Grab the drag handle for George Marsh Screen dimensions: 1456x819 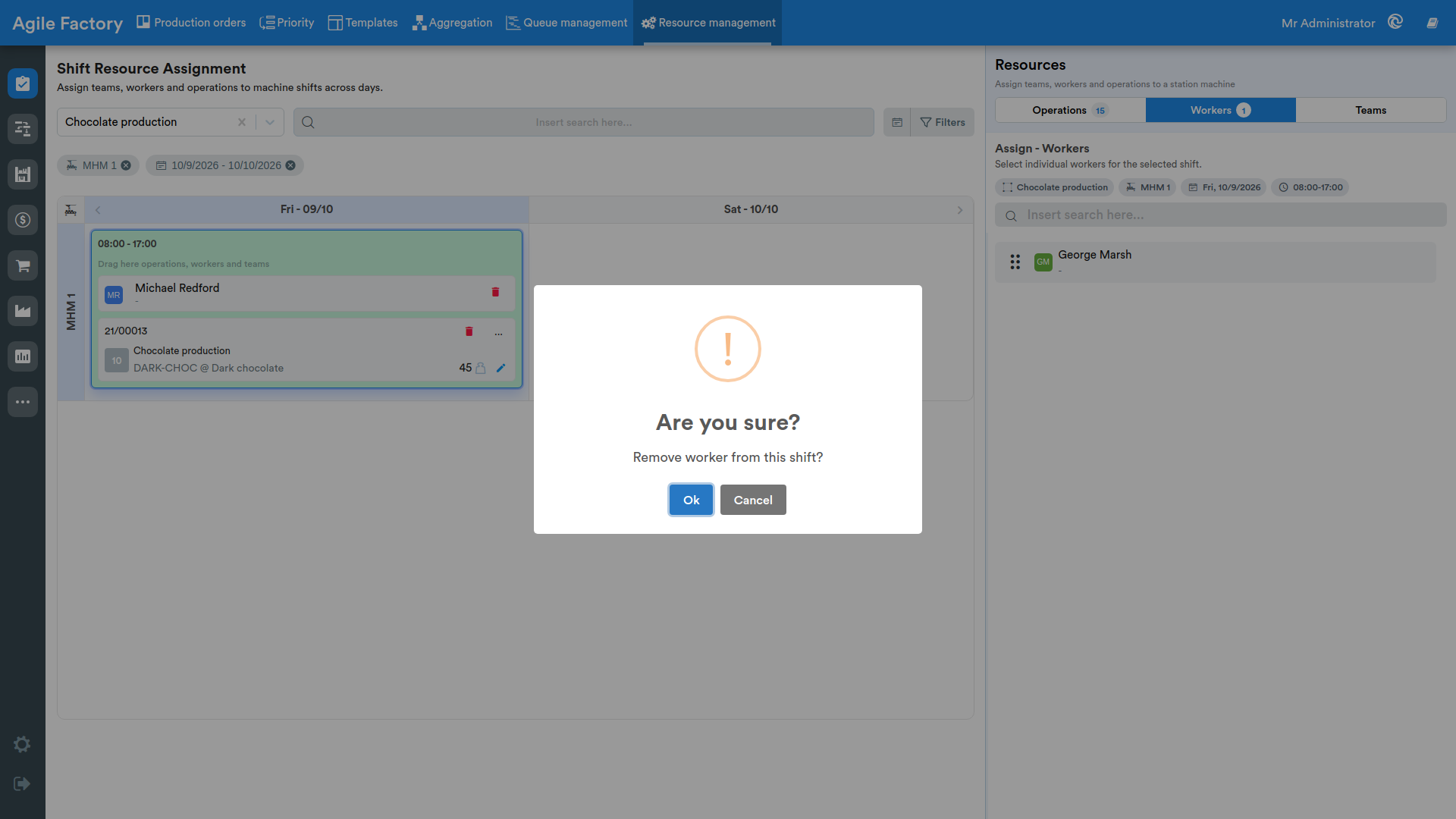click(1015, 262)
